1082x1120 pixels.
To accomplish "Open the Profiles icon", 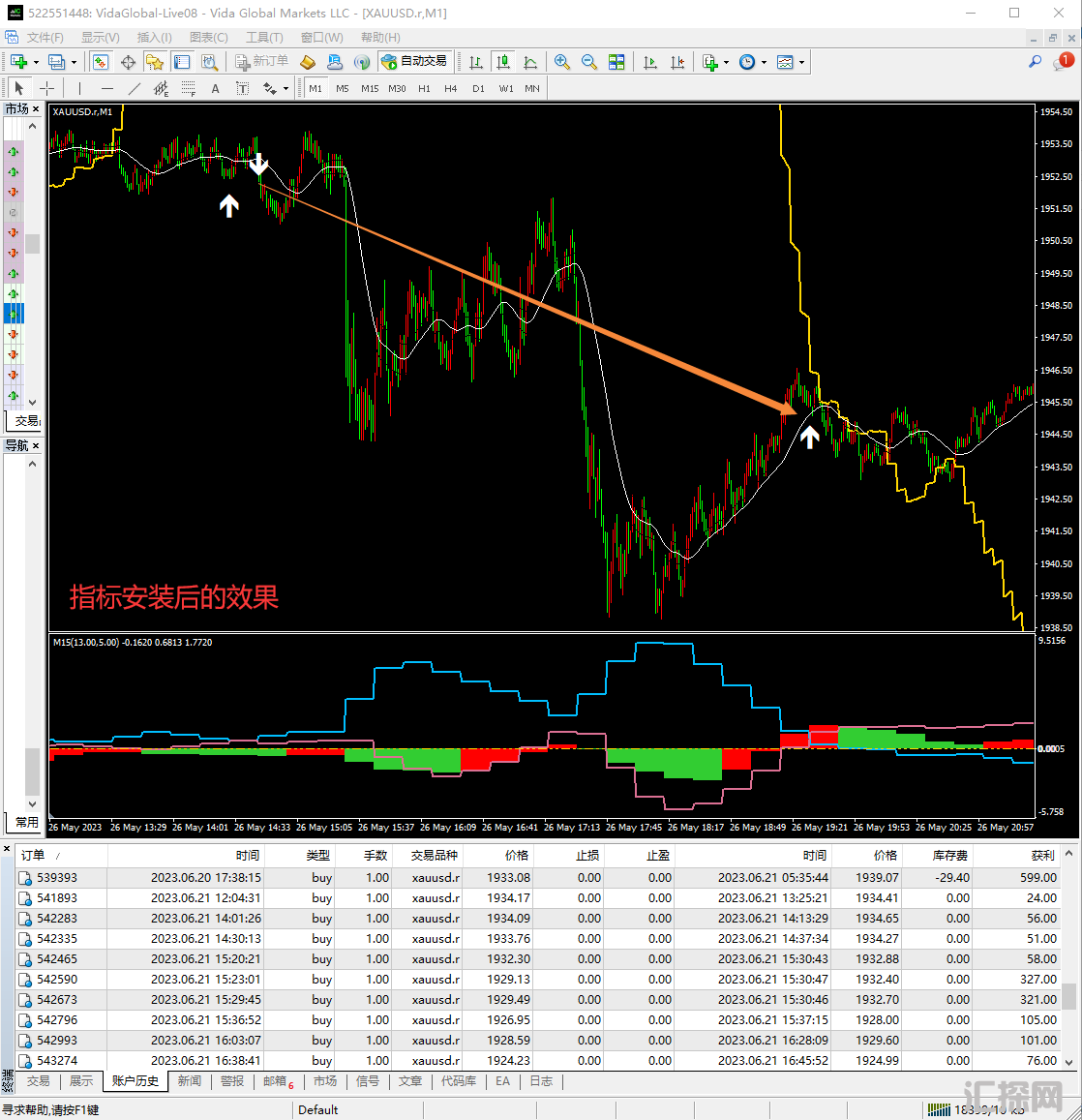I will click(x=56, y=62).
